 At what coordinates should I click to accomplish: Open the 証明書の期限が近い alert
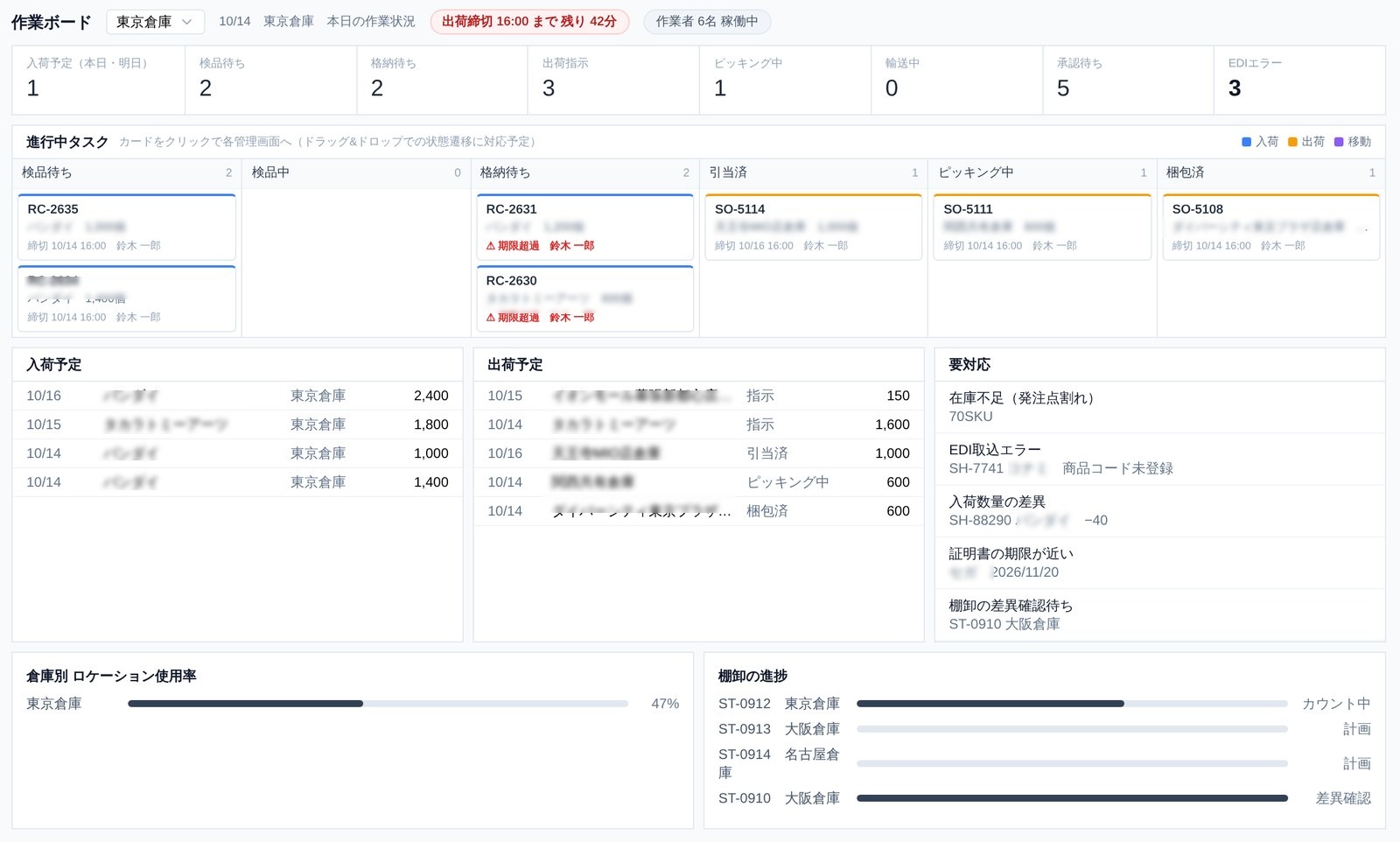1159,563
